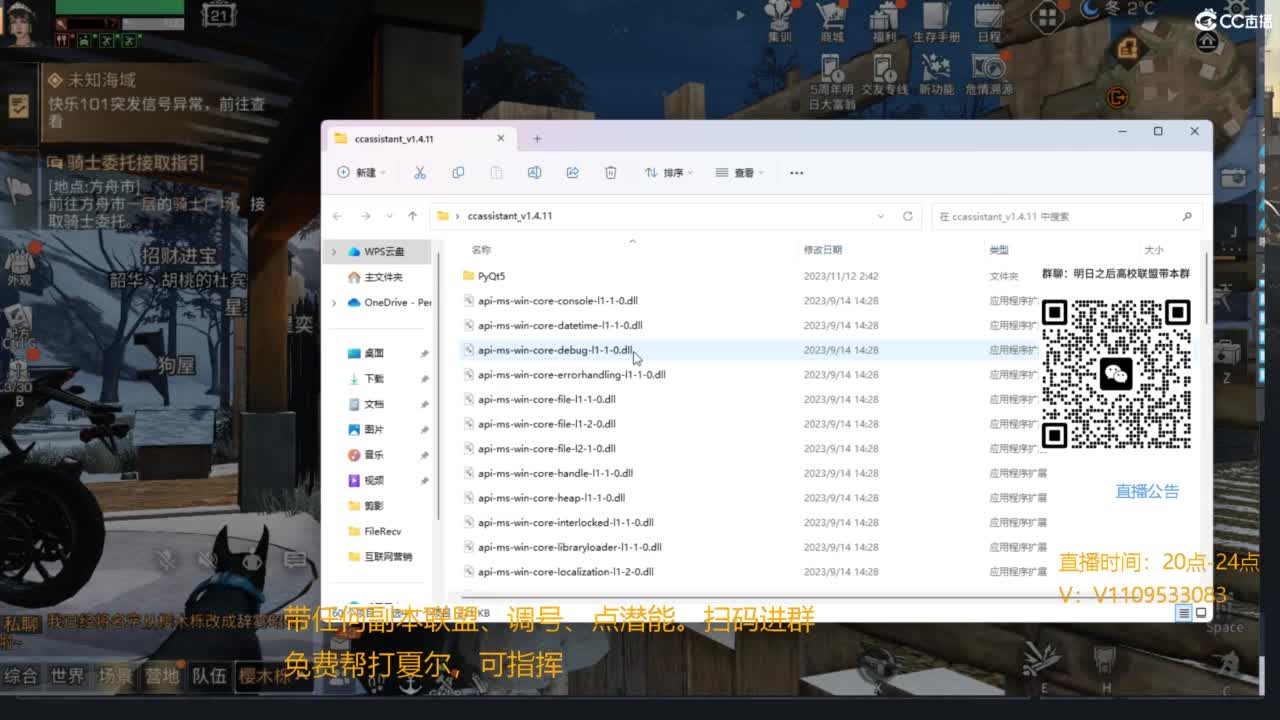Select the 营地 chat channel tab

[x=162, y=676]
